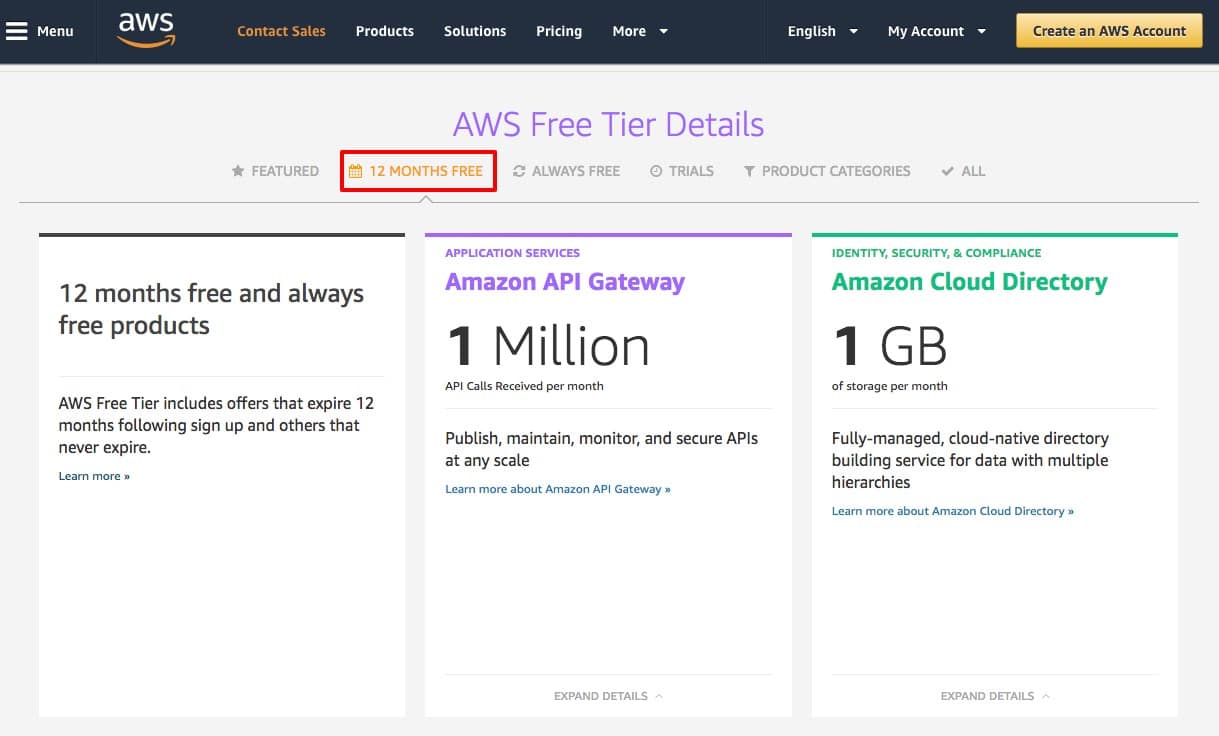Expand details for Amazon Cloud Directory card

click(x=995, y=696)
